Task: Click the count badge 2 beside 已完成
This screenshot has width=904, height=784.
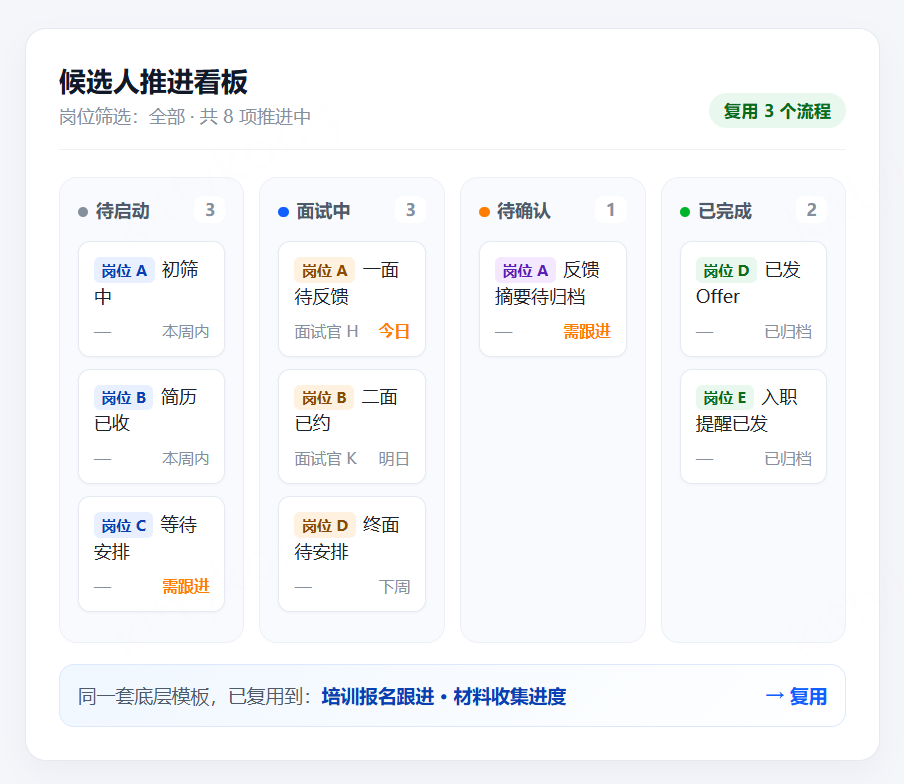Action: 811,210
